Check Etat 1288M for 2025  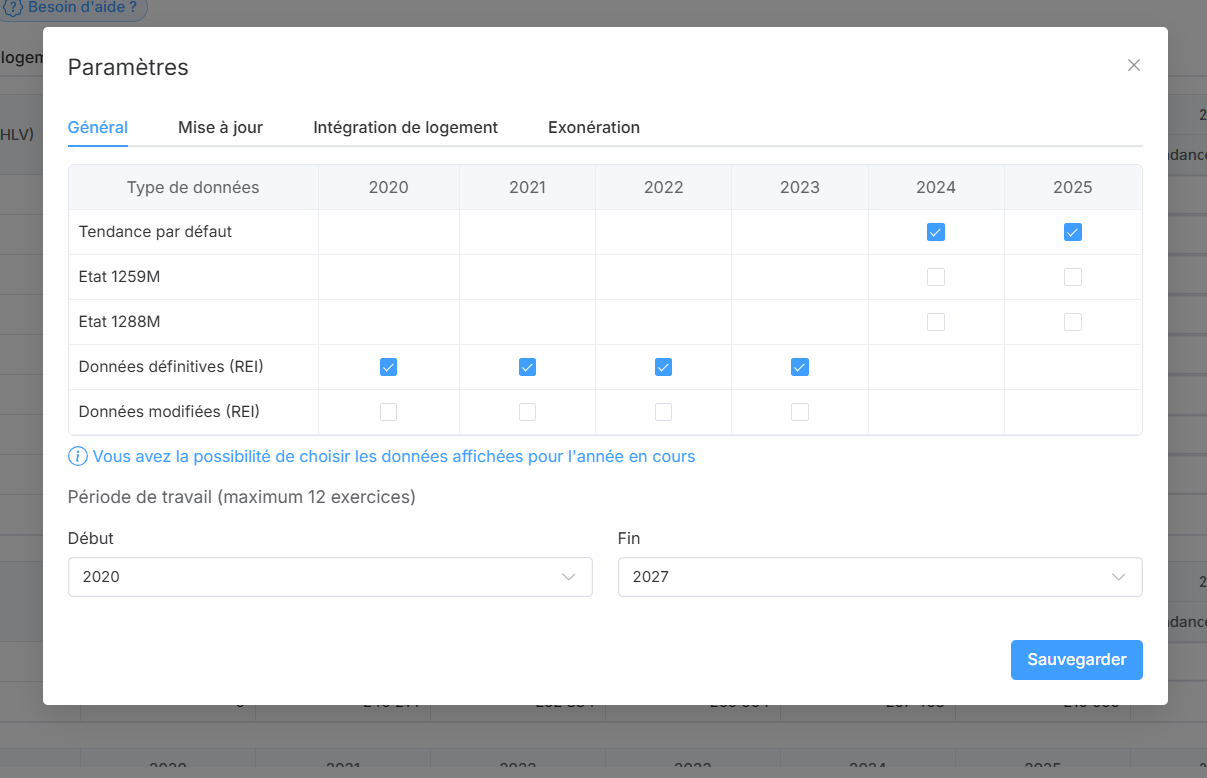(1073, 322)
